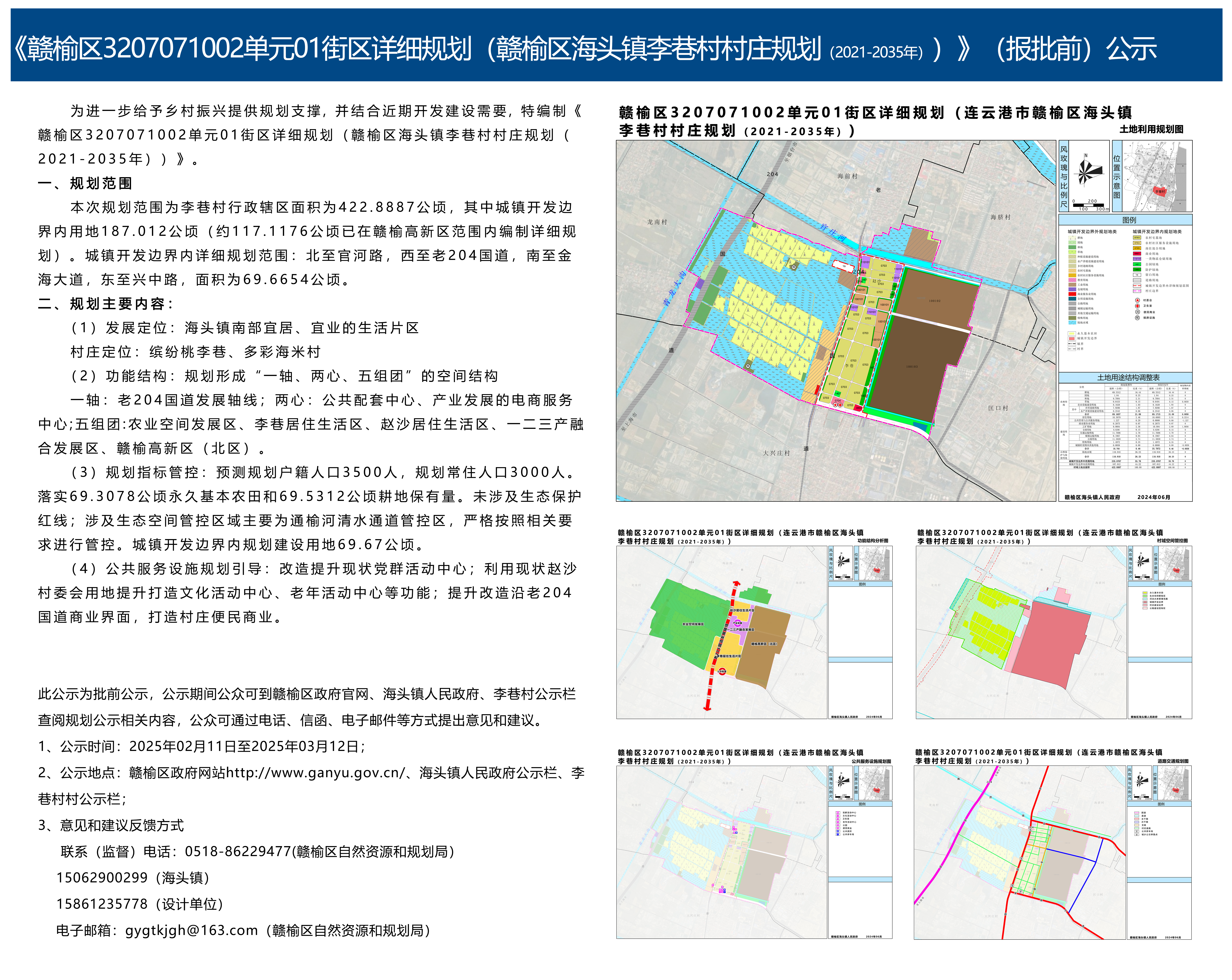
Task: Open the large land use planning map
Action: (836, 321)
